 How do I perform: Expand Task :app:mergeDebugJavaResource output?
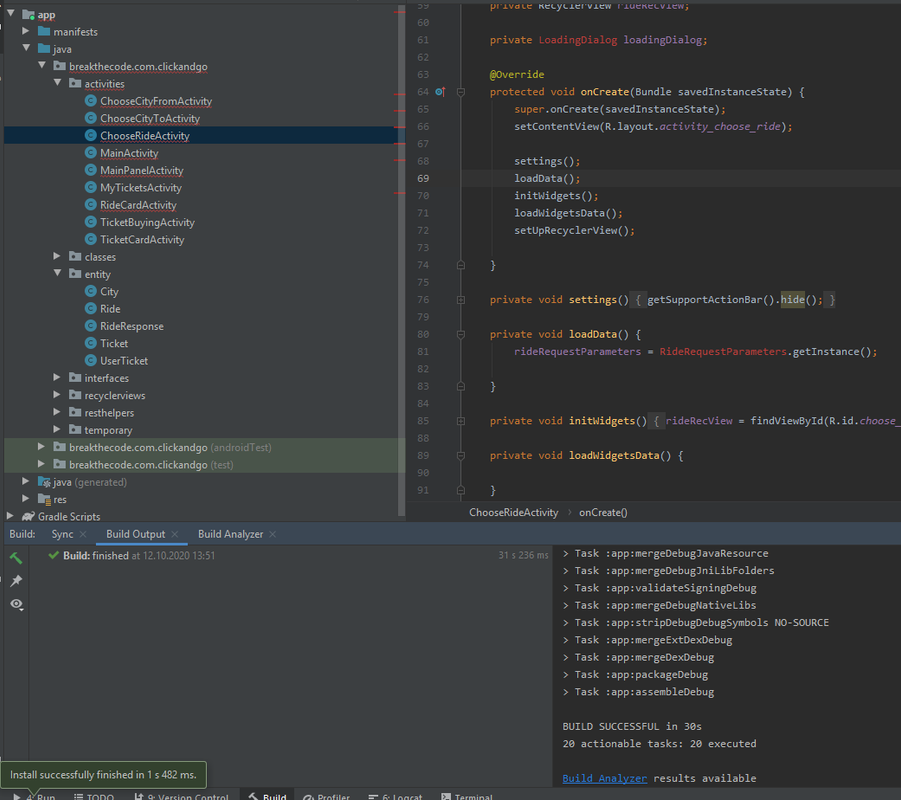point(566,553)
